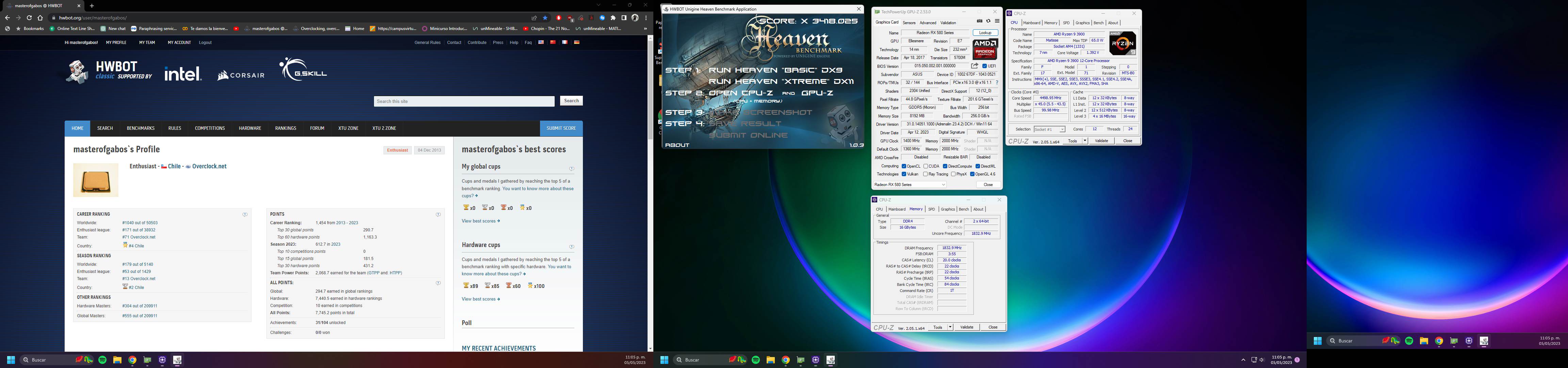Screen dimensions: 1568x368
Task: Click GPU-Z refresh icon
Action: [988, 21]
